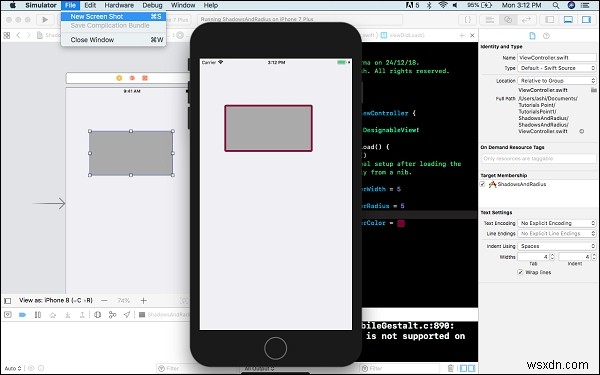Toggle the Navigator panel

[x=549, y=20]
